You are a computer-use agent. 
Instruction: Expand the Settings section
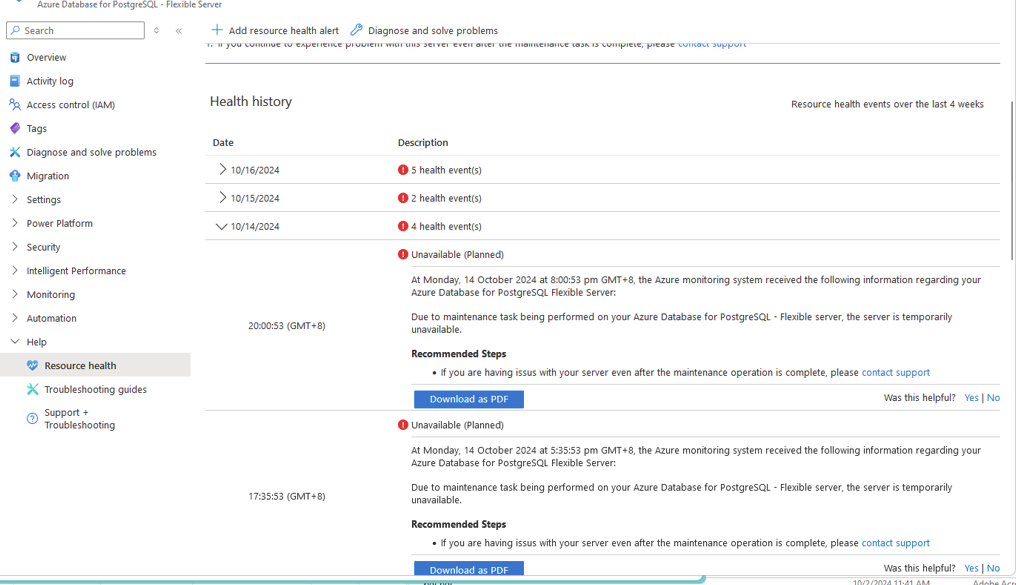15,200
